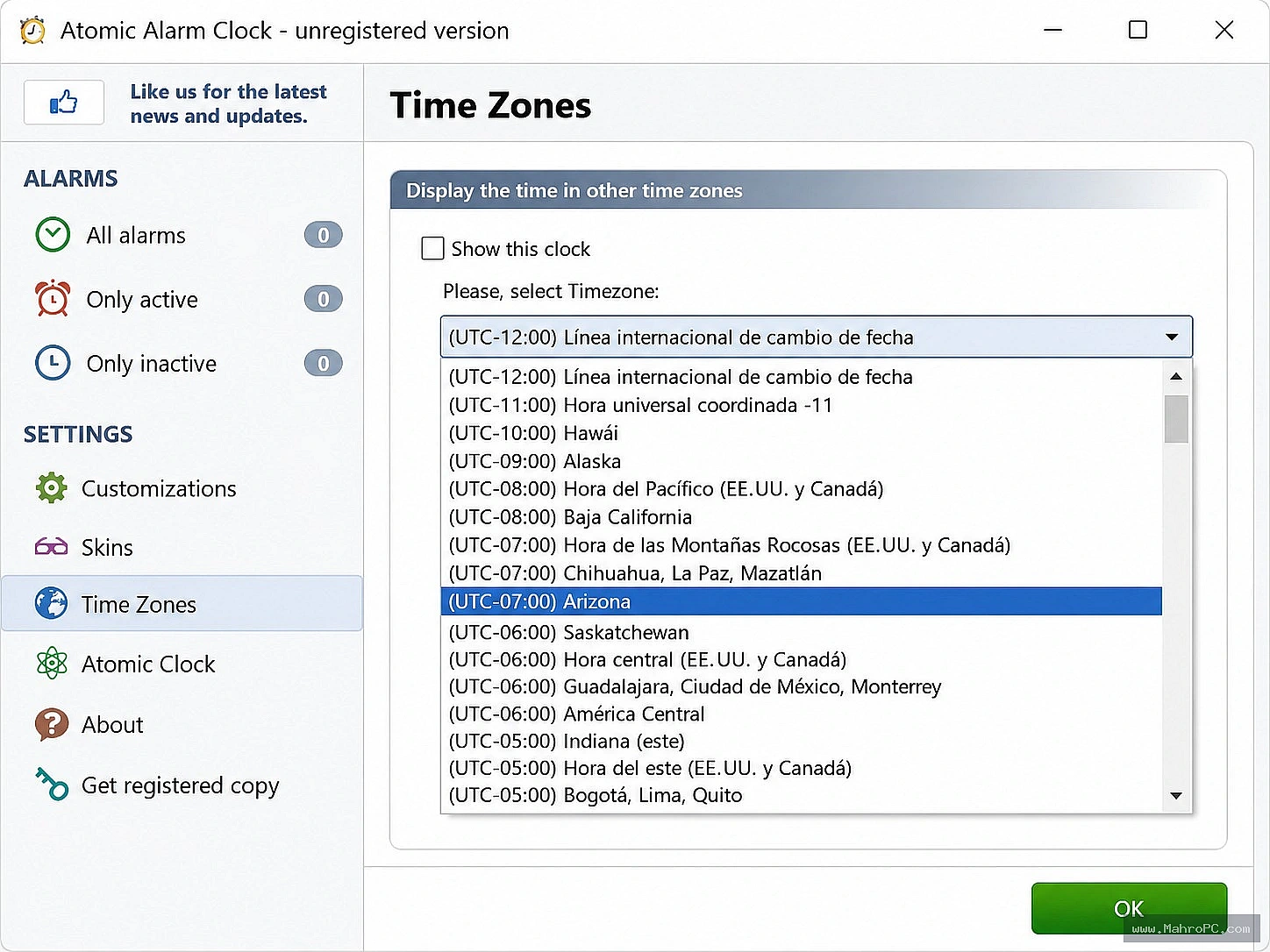1270x952 pixels.
Task: Click the scrollbar down arrow in timezone list
Action: click(1176, 796)
